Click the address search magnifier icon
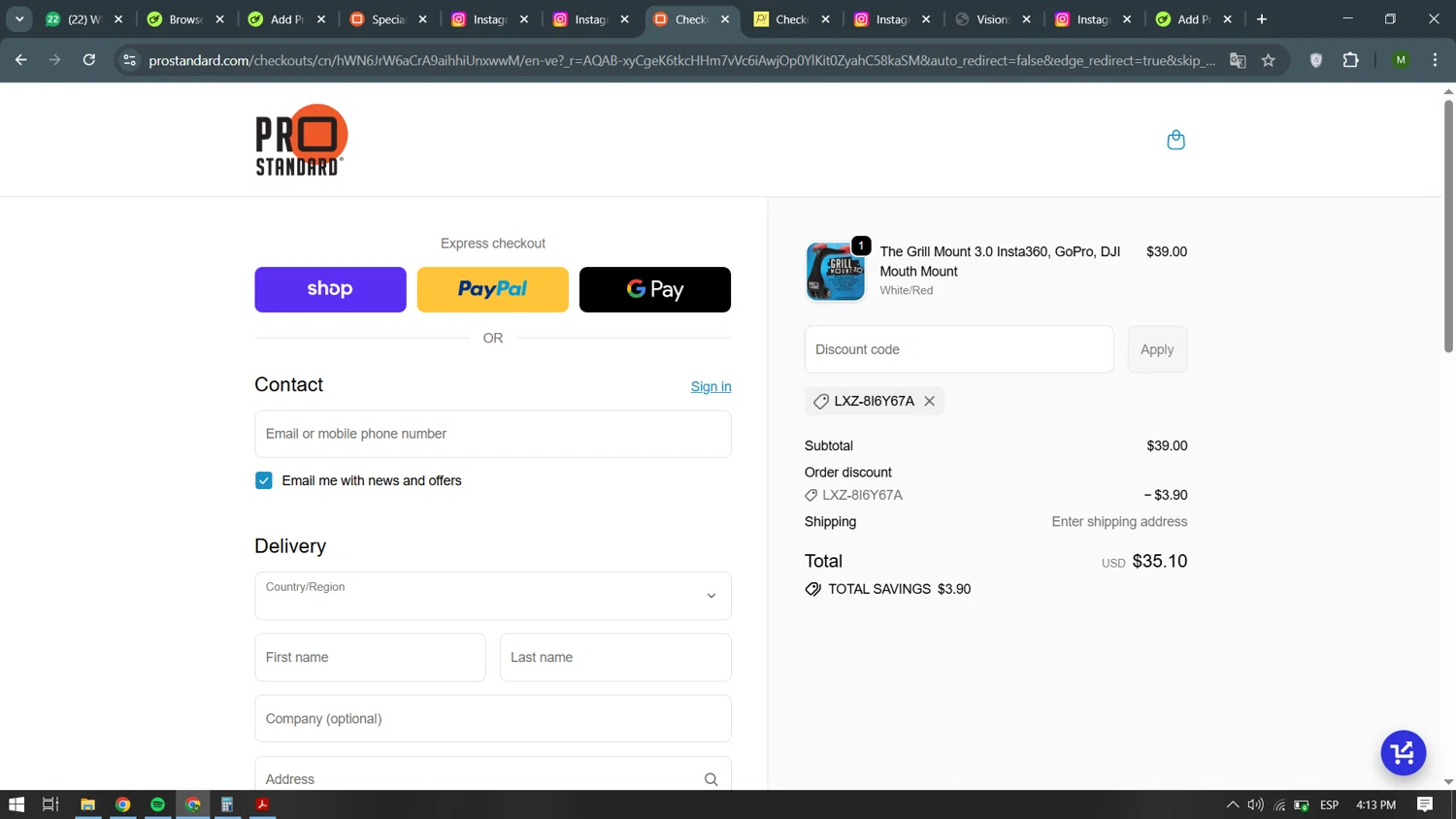The image size is (1456, 819). 711,779
